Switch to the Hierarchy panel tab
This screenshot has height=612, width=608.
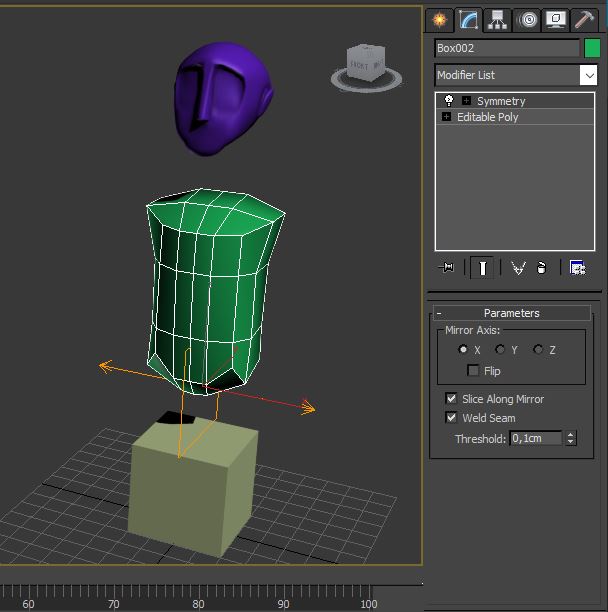pos(497,19)
